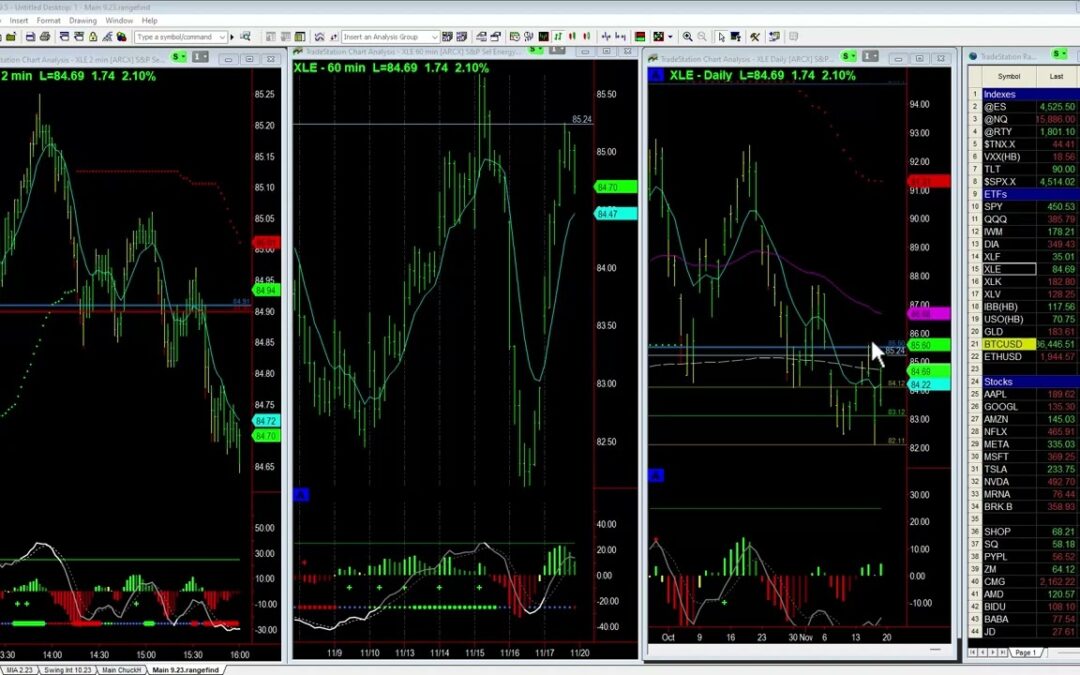Open the green S dropdown on RadarScreen window
1080x675 pixels.
(x=1059, y=54)
